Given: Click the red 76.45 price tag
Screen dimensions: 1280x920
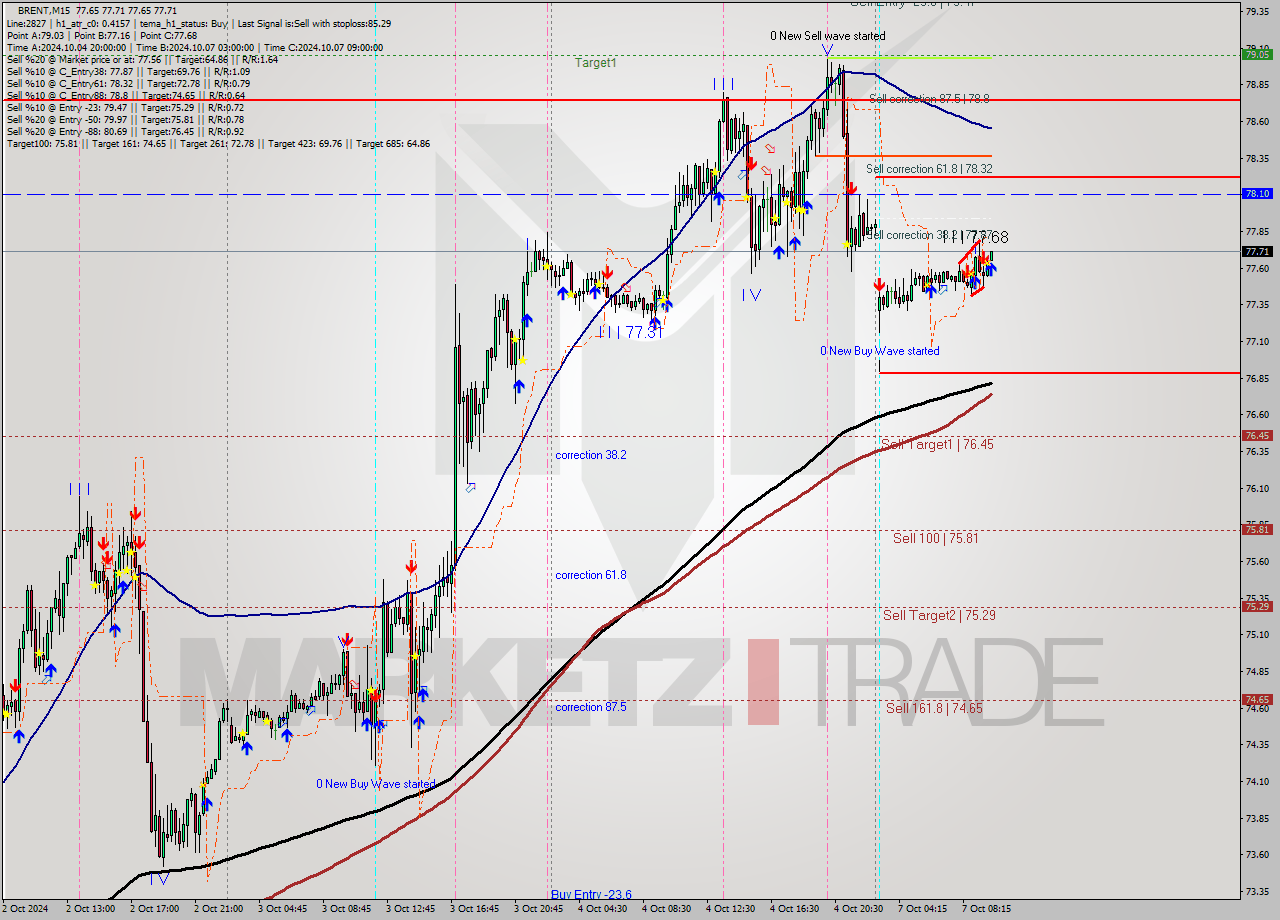Looking at the screenshot, I should (1257, 436).
